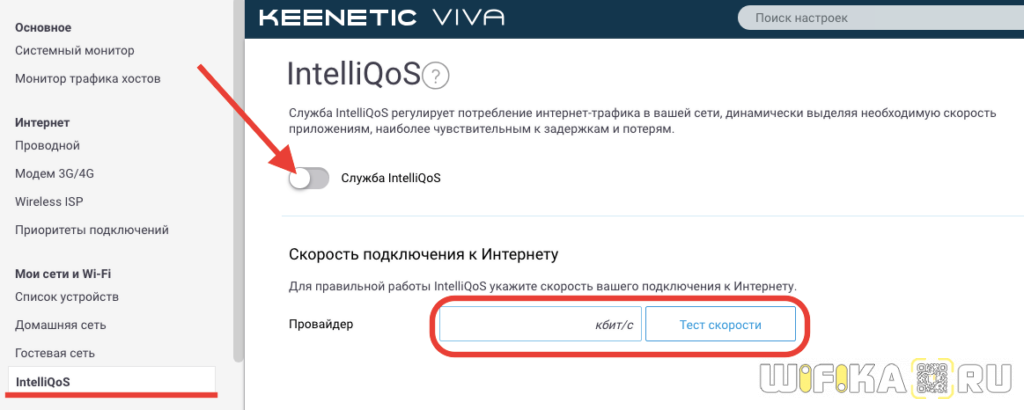Viewport: 1024px width, 410px height.
Task: Click the Тест скорости button
Action: [720, 325]
